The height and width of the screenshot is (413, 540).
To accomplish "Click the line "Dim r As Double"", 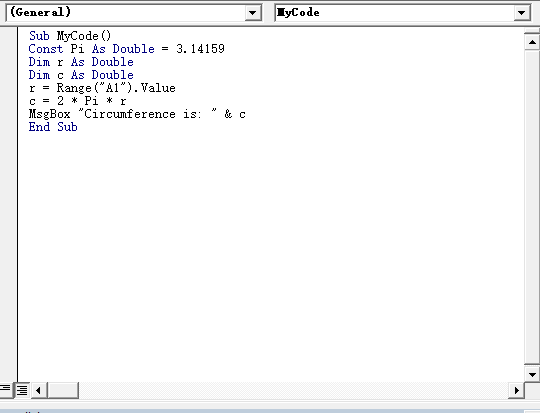I will [x=81, y=62].
